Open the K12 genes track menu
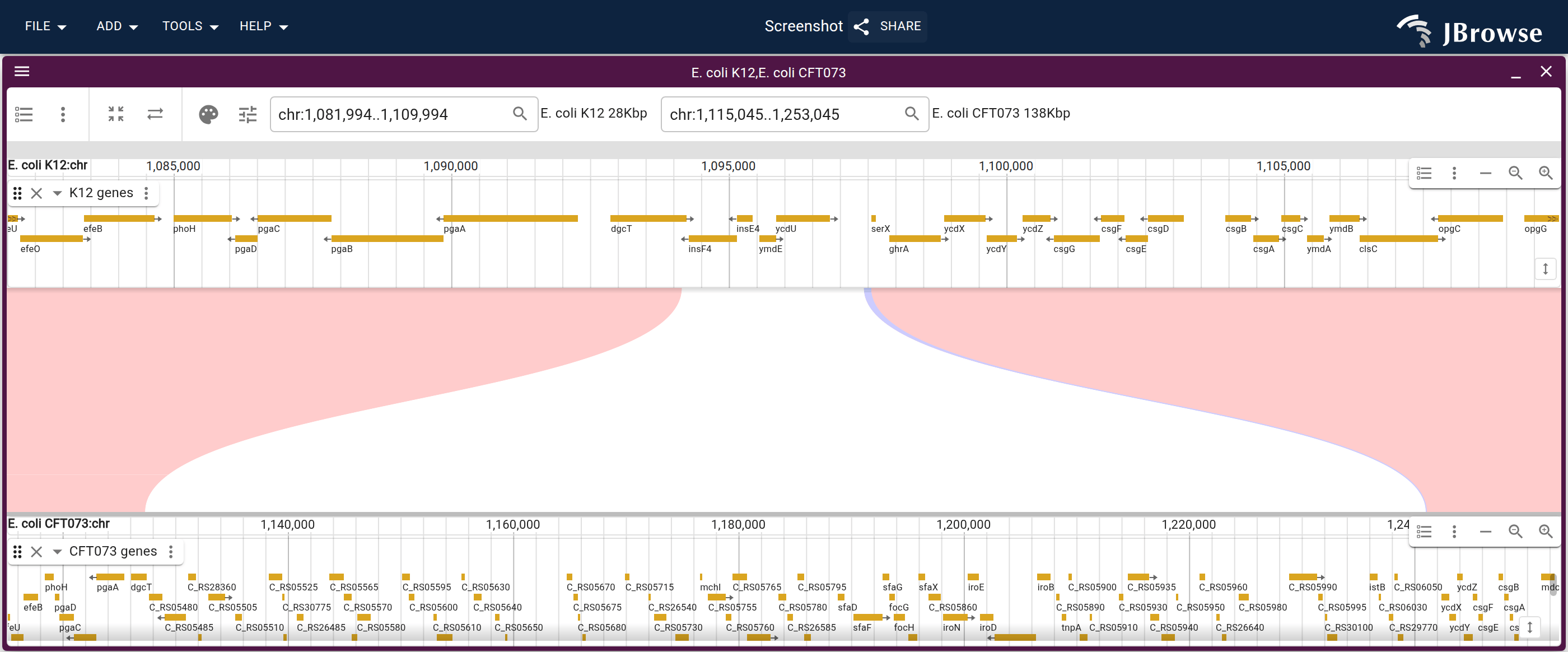The image size is (1568, 652). pyautogui.click(x=146, y=194)
